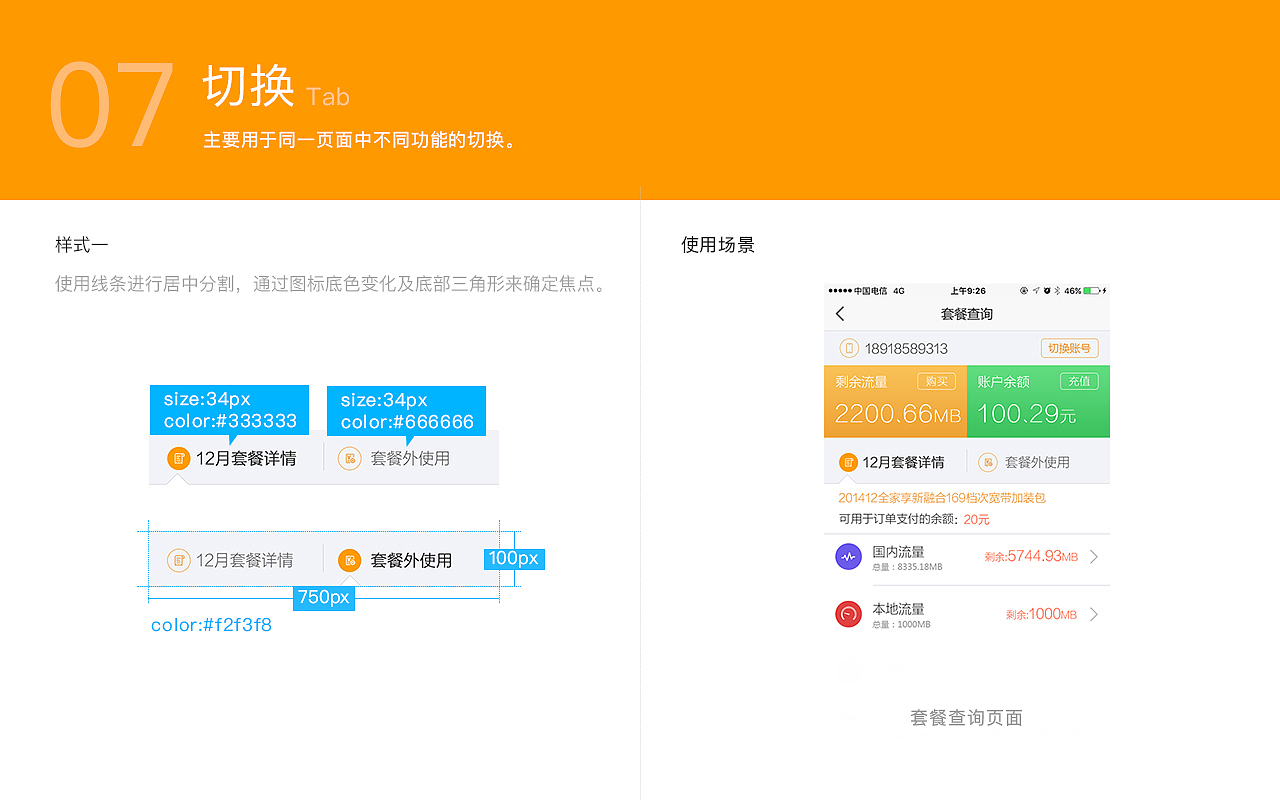Click the 套餐外使用 circular icon
The image size is (1280, 800).
click(x=988, y=462)
